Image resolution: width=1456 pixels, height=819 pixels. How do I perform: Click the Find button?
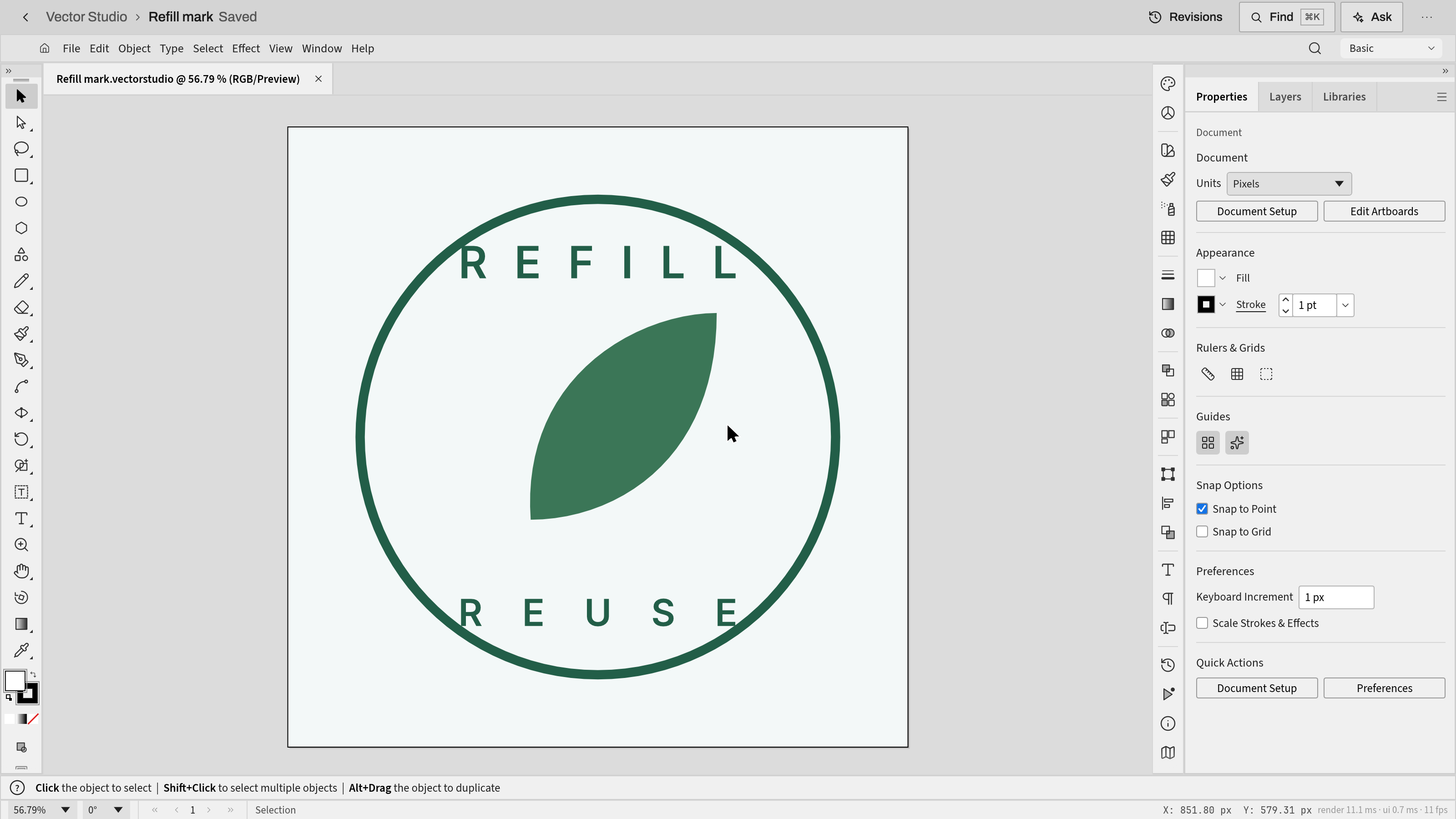(x=1286, y=17)
